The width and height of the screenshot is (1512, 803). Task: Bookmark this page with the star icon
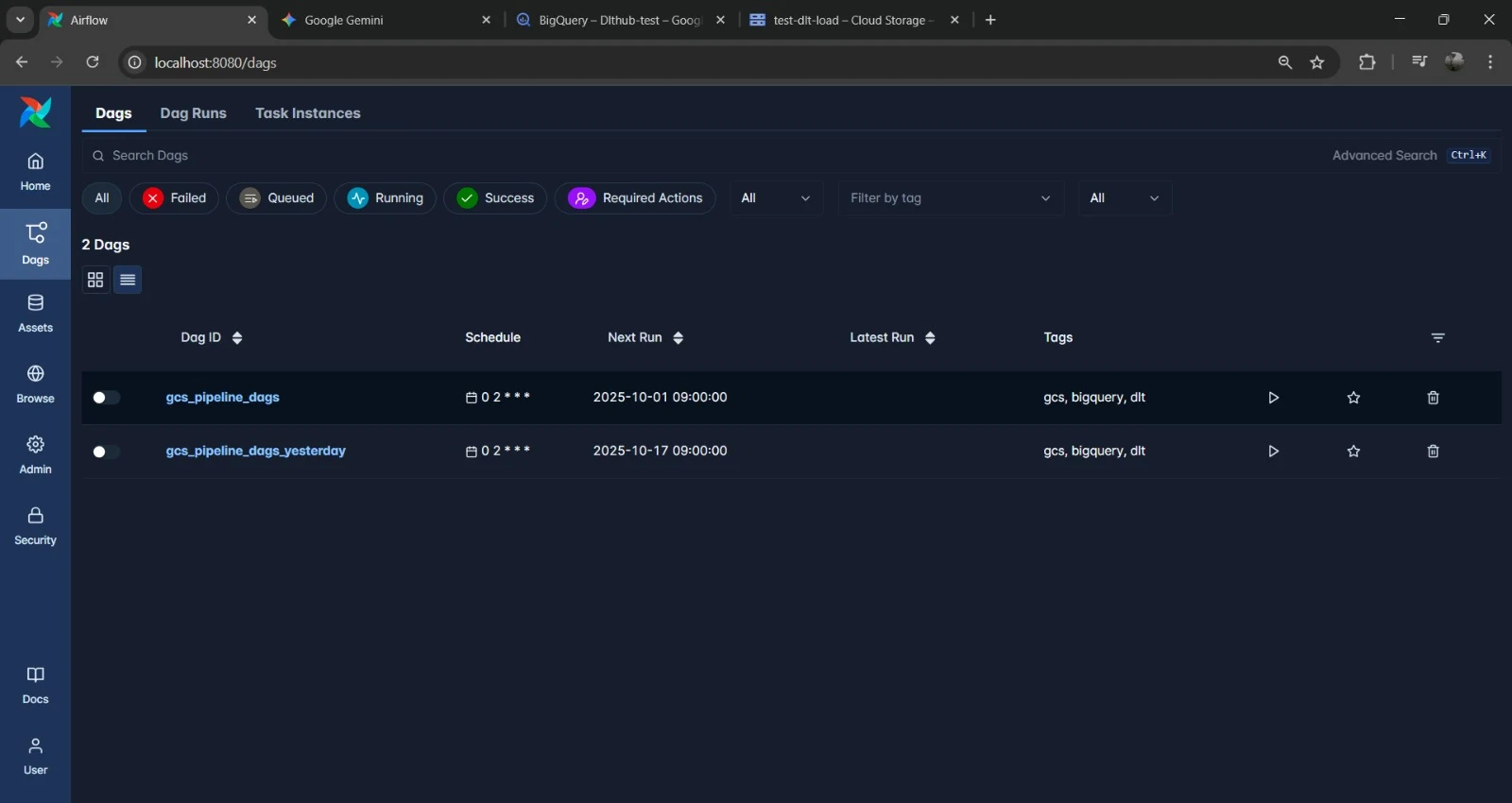click(x=1317, y=62)
